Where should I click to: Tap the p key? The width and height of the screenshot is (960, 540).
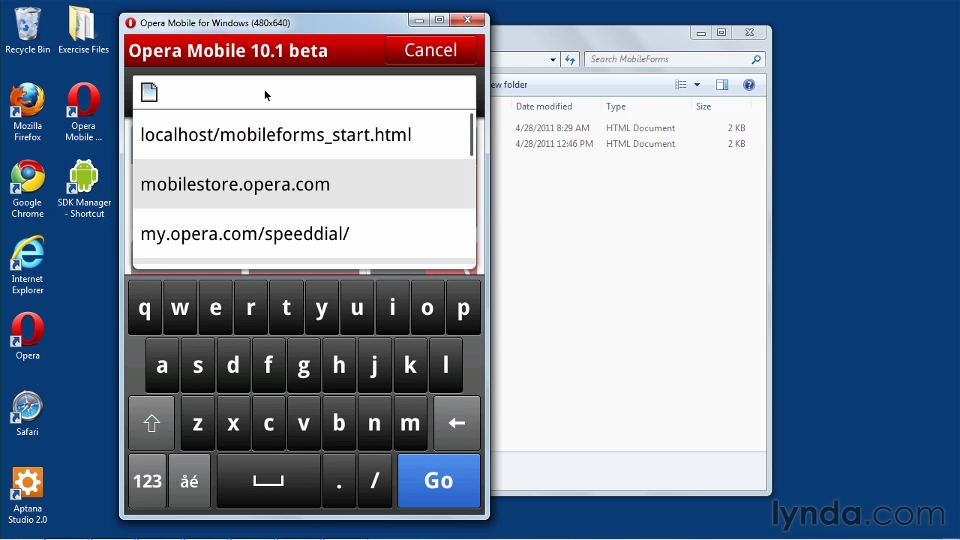(x=463, y=308)
